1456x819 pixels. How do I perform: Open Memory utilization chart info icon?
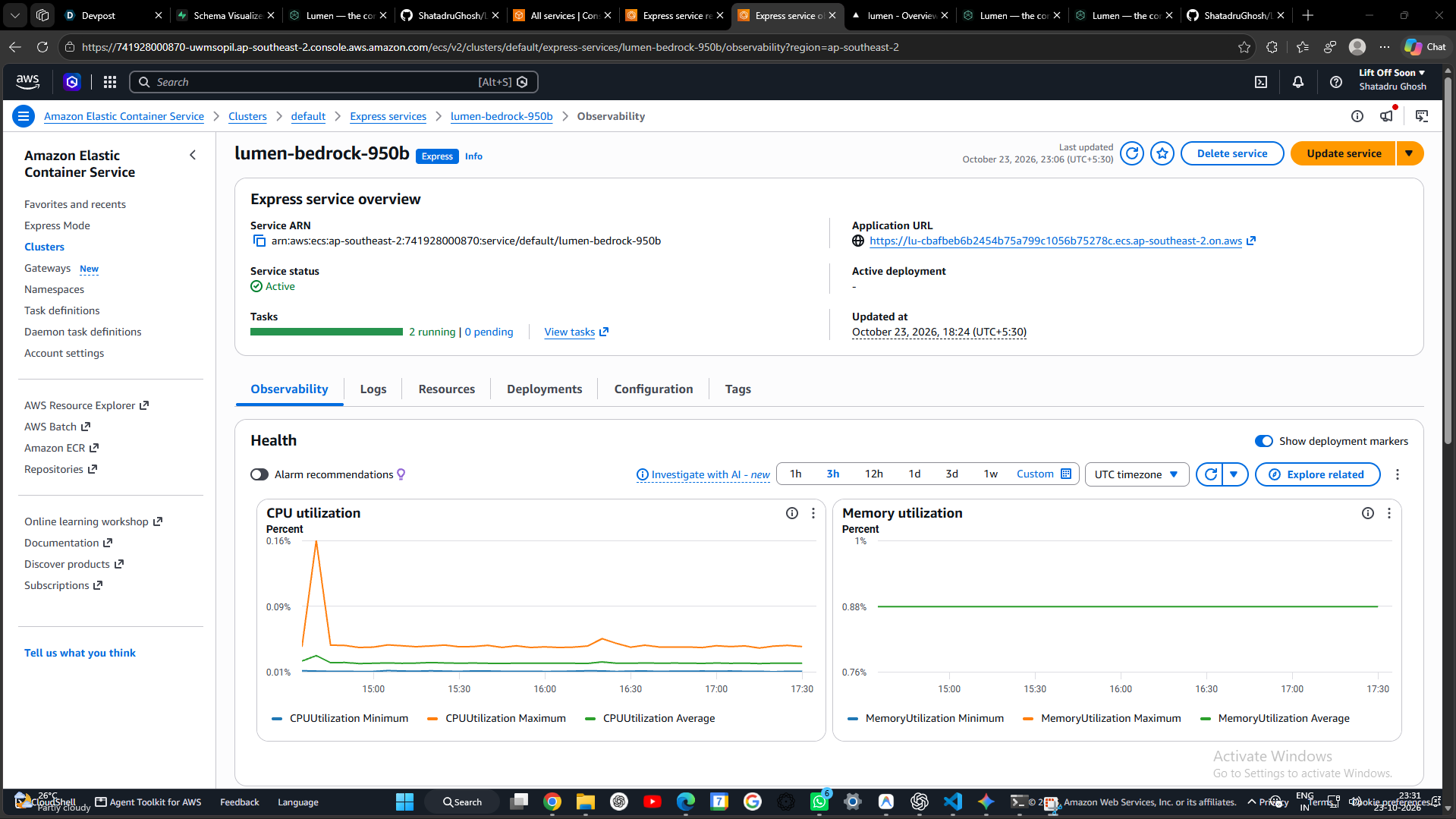pyautogui.click(x=1368, y=513)
